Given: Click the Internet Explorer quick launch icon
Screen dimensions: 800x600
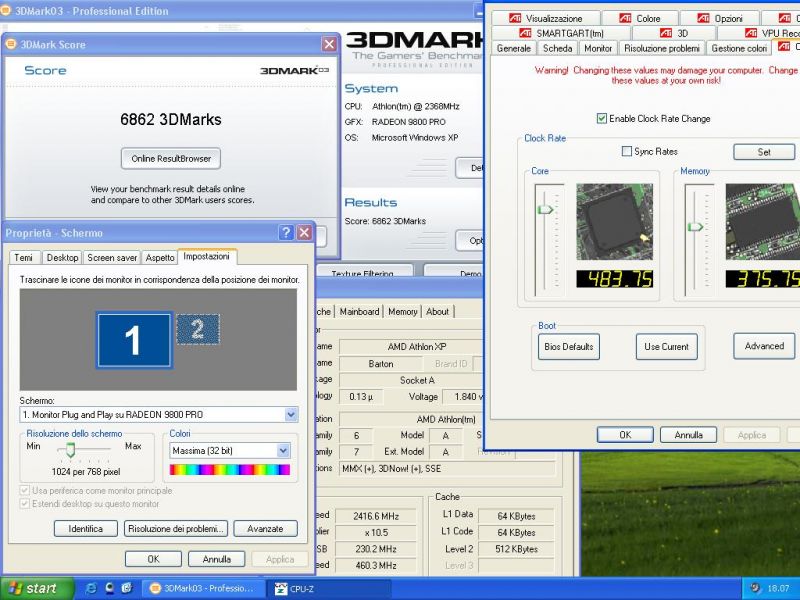Looking at the screenshot, I should click(x=91, y=588).
